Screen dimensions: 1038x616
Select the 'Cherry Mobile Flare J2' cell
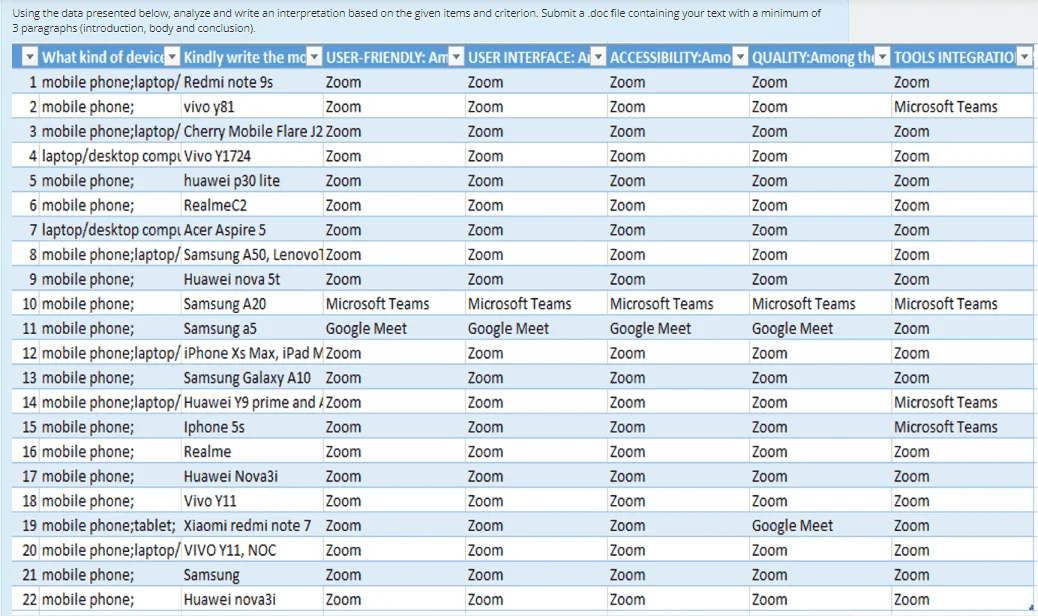point(252,131)
